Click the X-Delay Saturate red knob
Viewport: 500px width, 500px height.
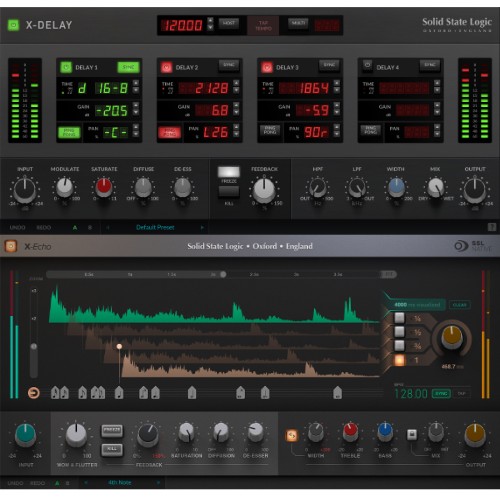click(x=104, y=187)
